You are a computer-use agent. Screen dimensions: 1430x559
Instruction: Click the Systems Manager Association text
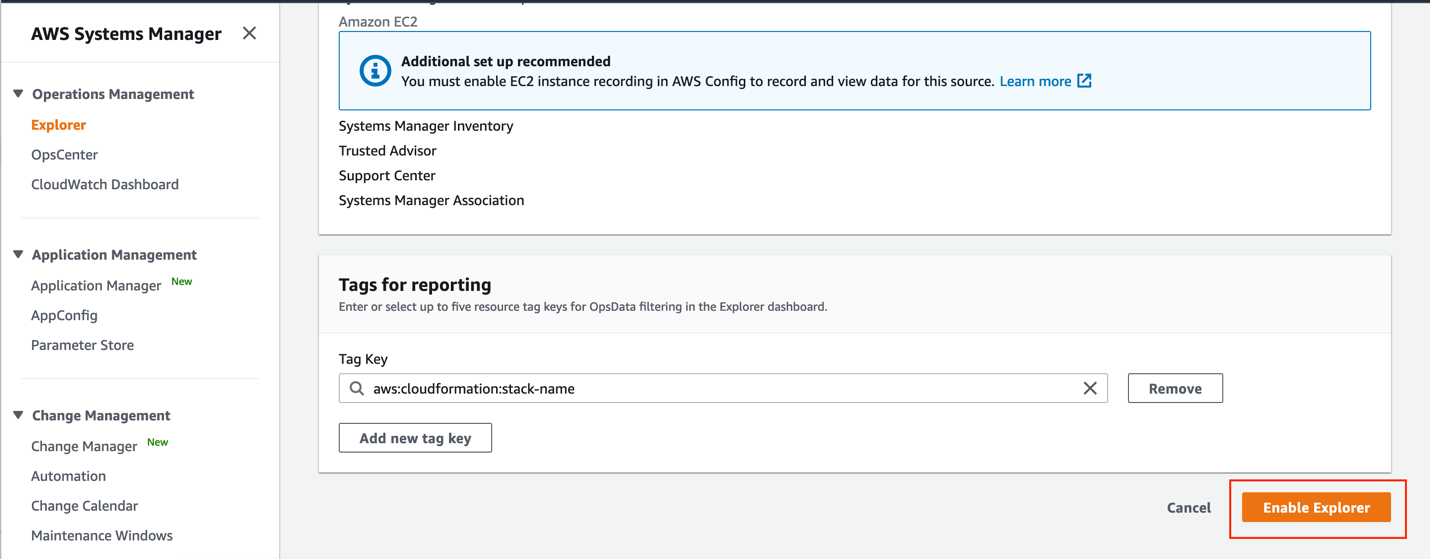431,200
